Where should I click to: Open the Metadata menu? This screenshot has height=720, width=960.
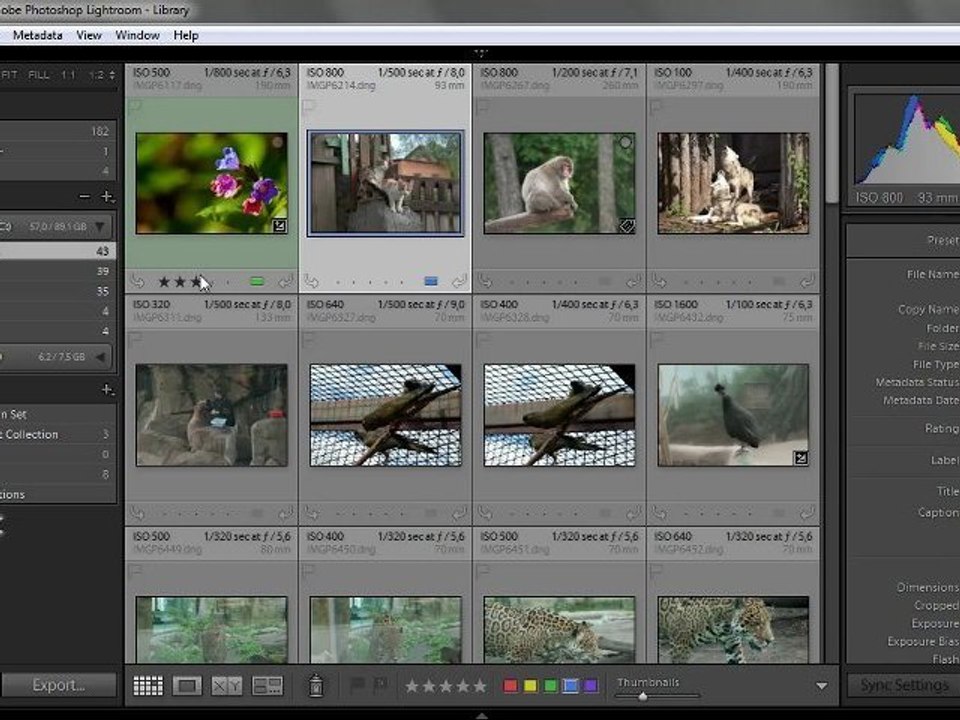click(x=37, y=35)
